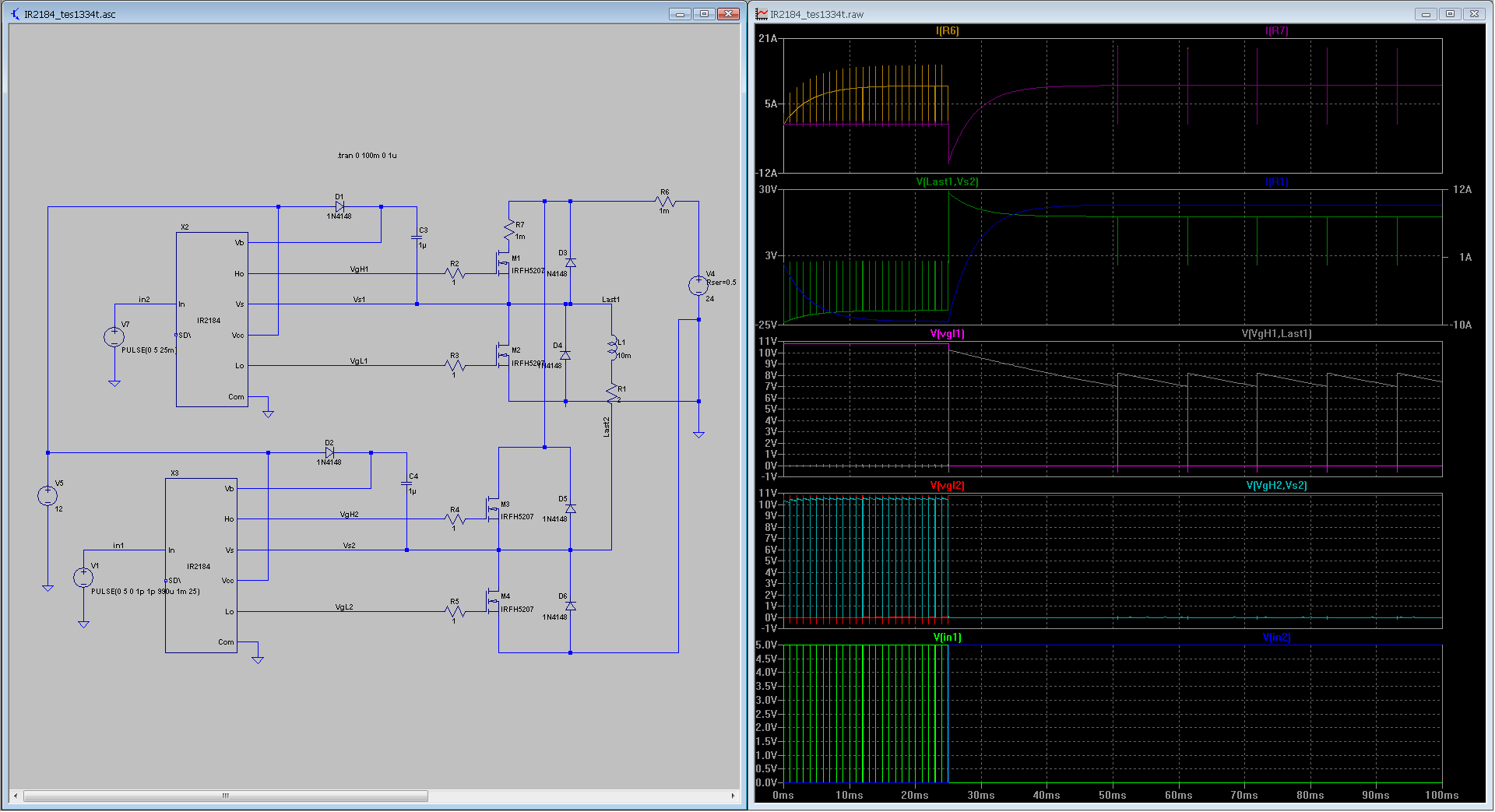1495x812 pixels.
Task: Click the waveform window title bar icon
Action: coord(762,14)
